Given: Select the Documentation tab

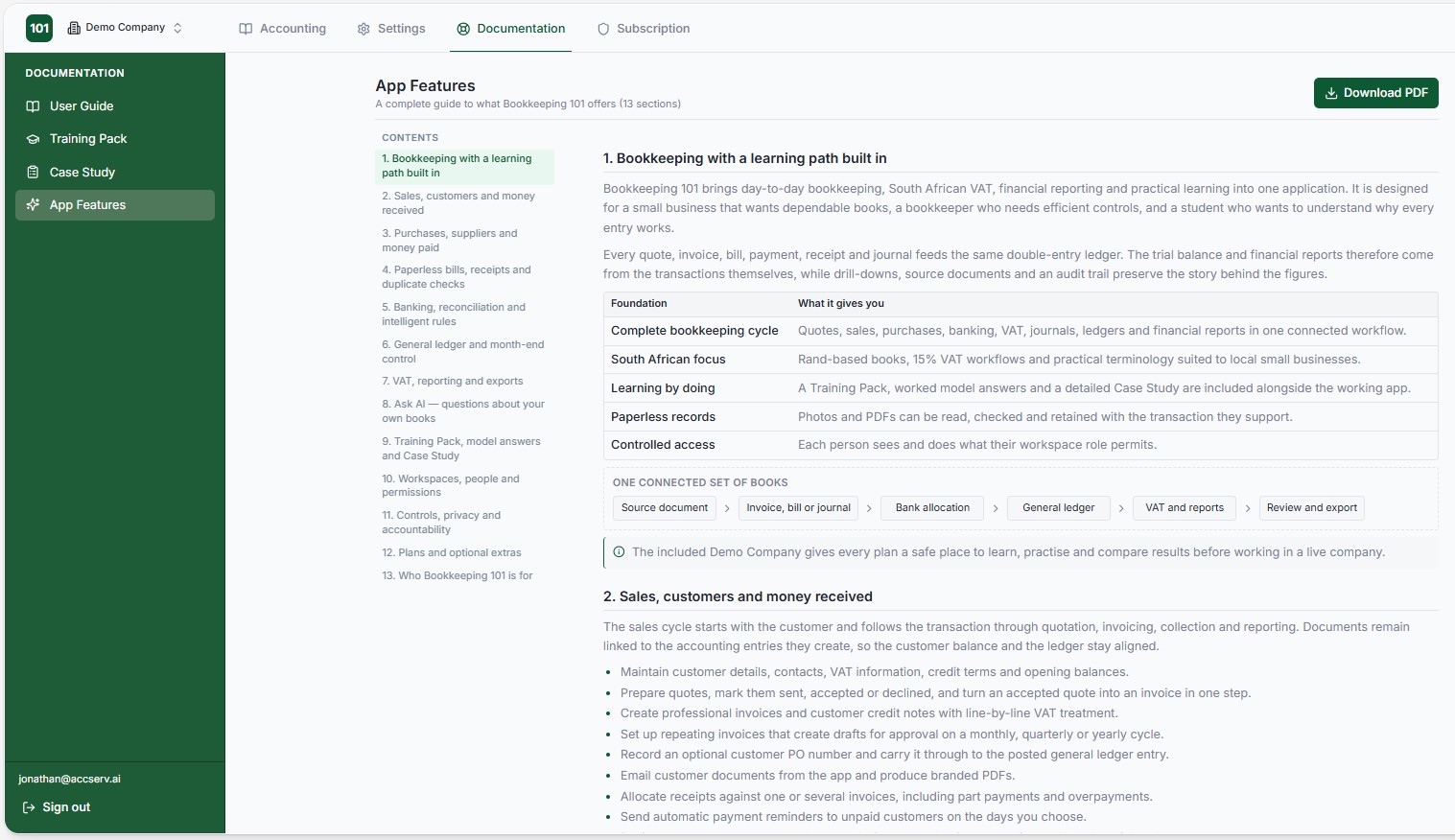Looking at the screenshot, I should coord(511,29).
